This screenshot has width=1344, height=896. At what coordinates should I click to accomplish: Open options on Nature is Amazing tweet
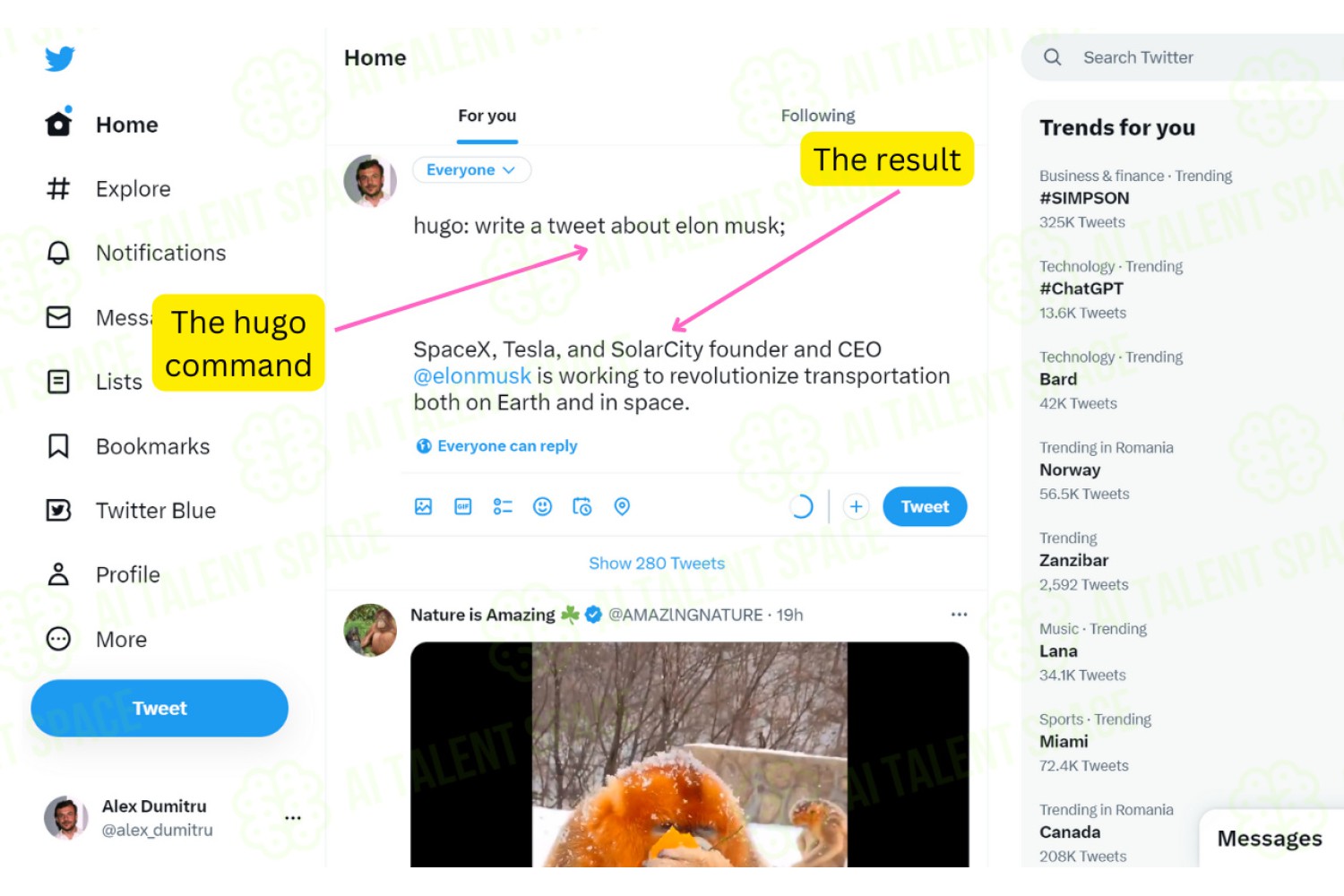(959, 615)
